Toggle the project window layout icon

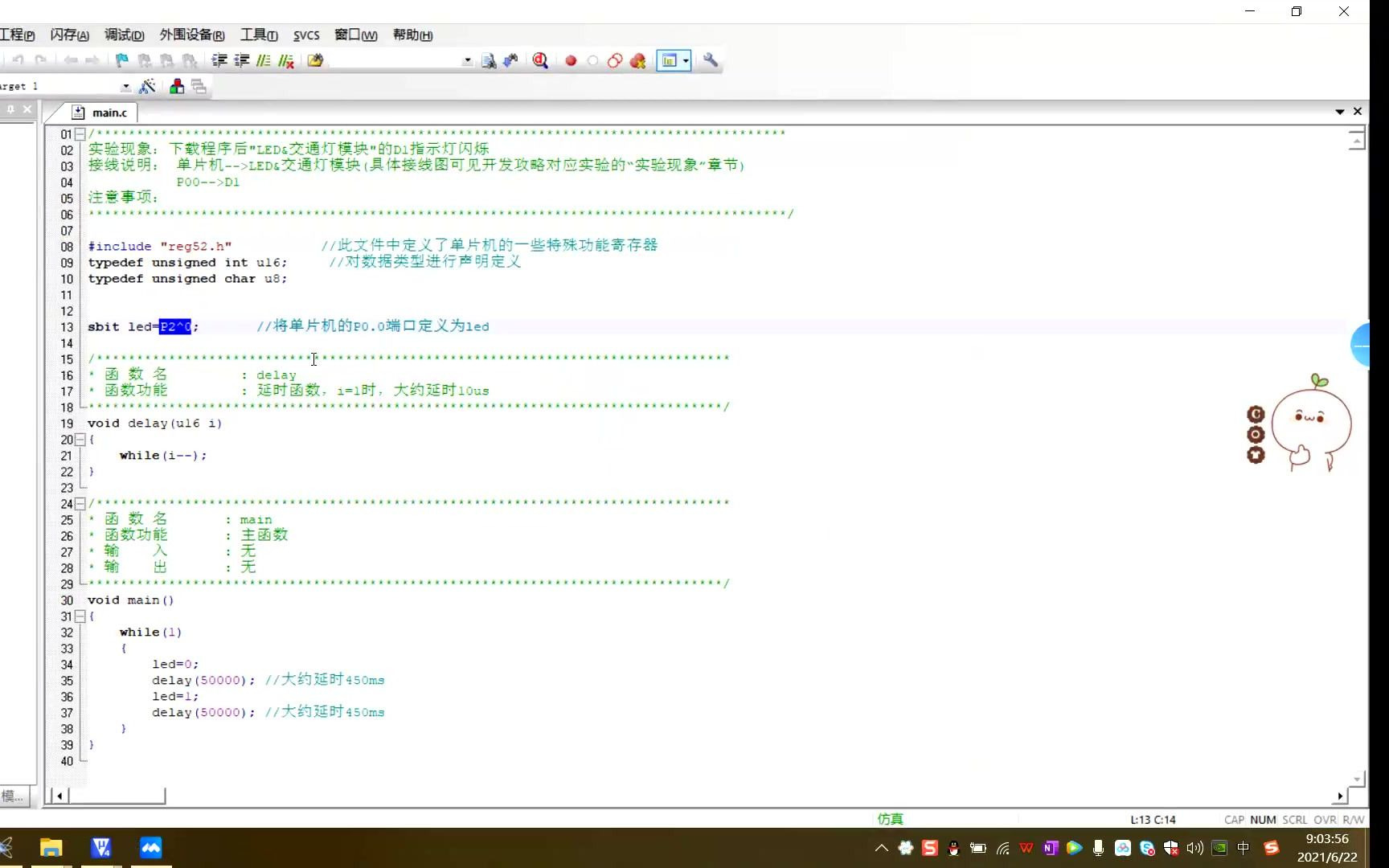coord(669,60)
